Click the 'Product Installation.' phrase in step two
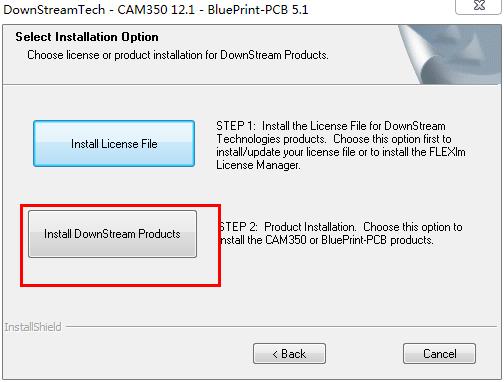The width and height of the screenshot is (504, 382). [310, 227]
